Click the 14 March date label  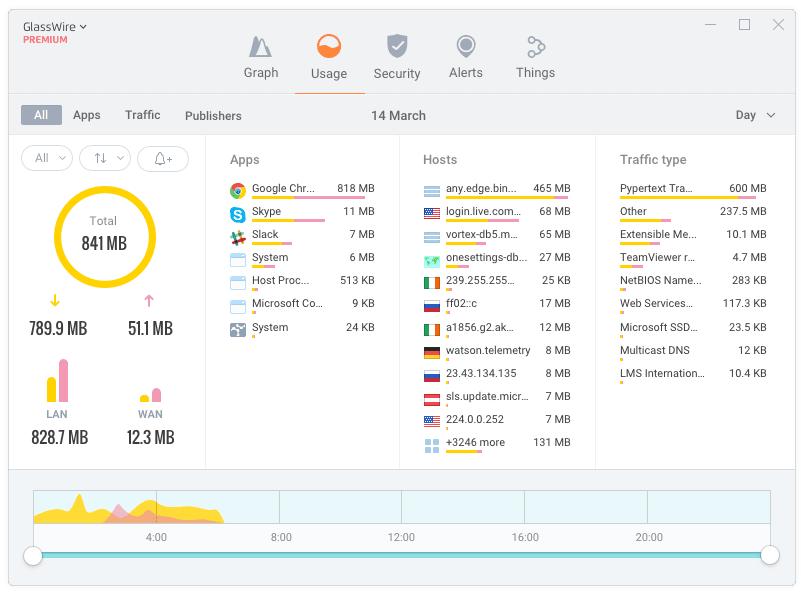tap(398, 116)
